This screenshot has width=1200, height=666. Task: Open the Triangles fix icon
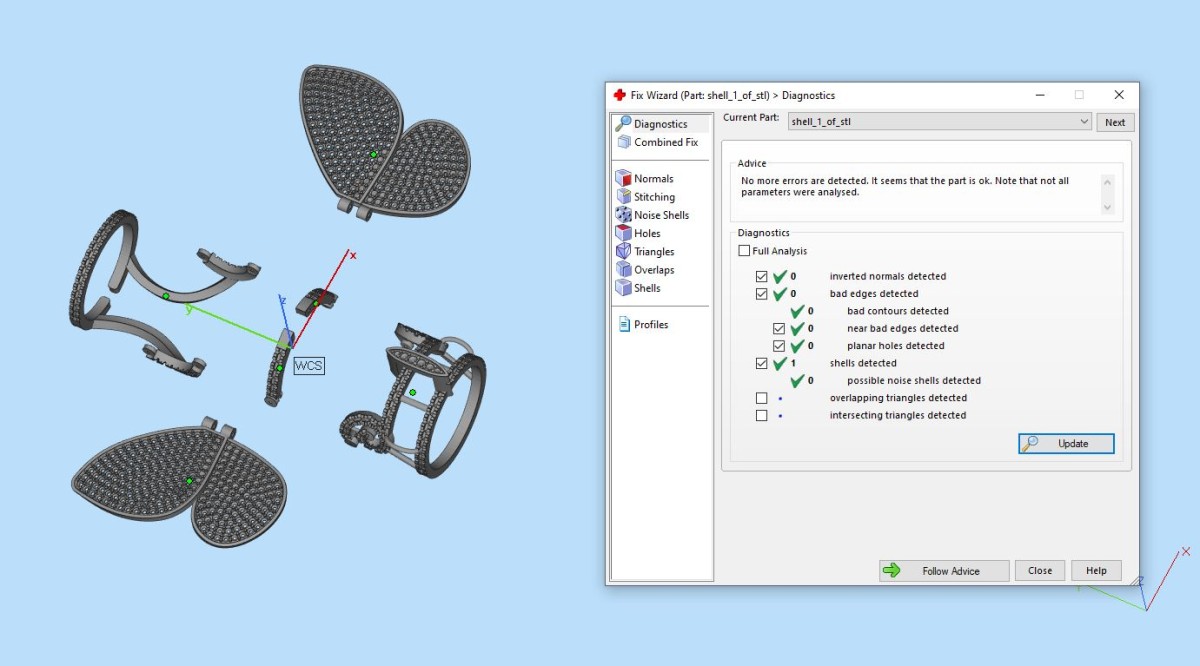(623, 251)
